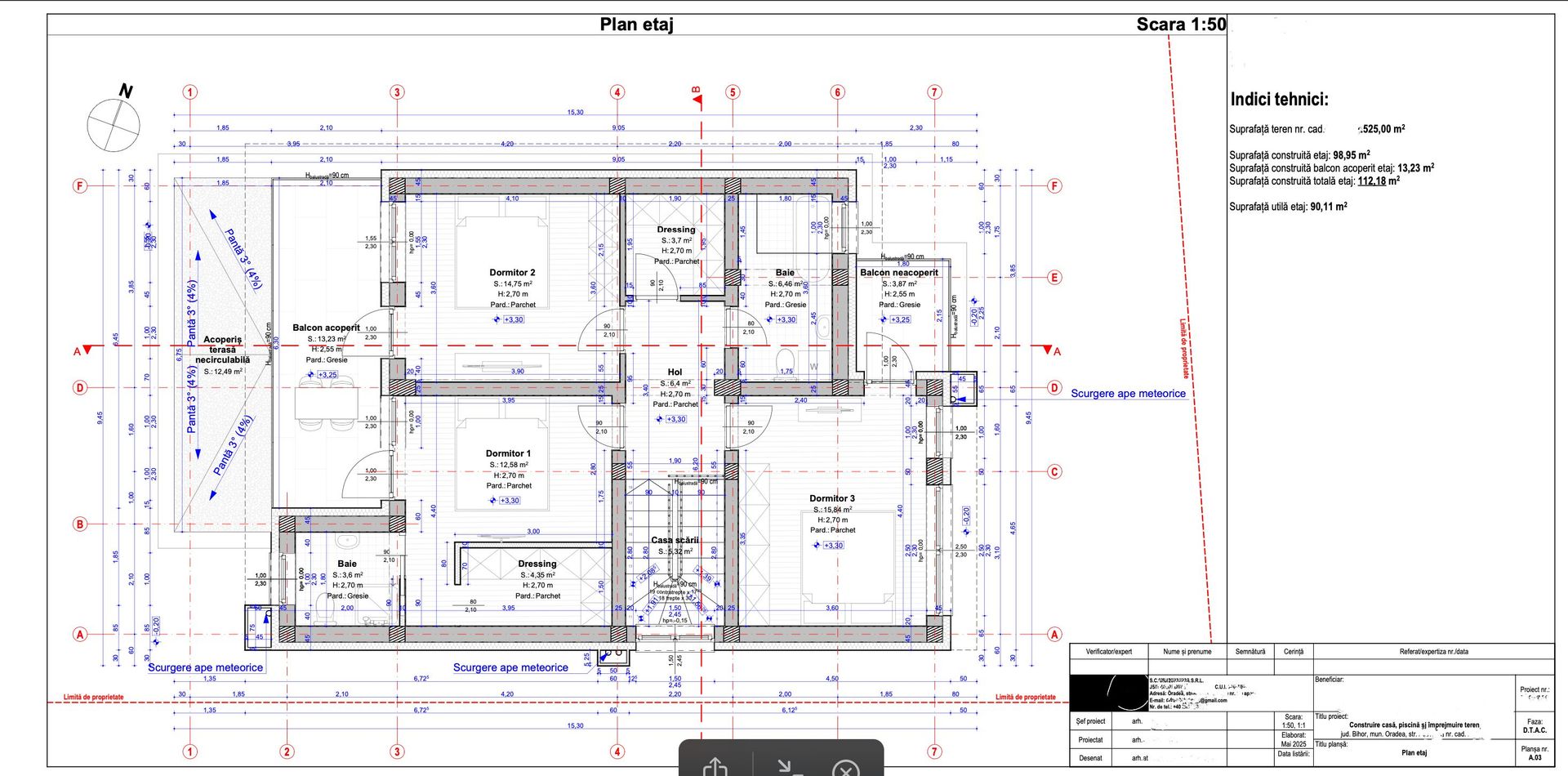Select circled grid axis marker 5
This screenshot has height=776, width=1568.
coord(733,92)
